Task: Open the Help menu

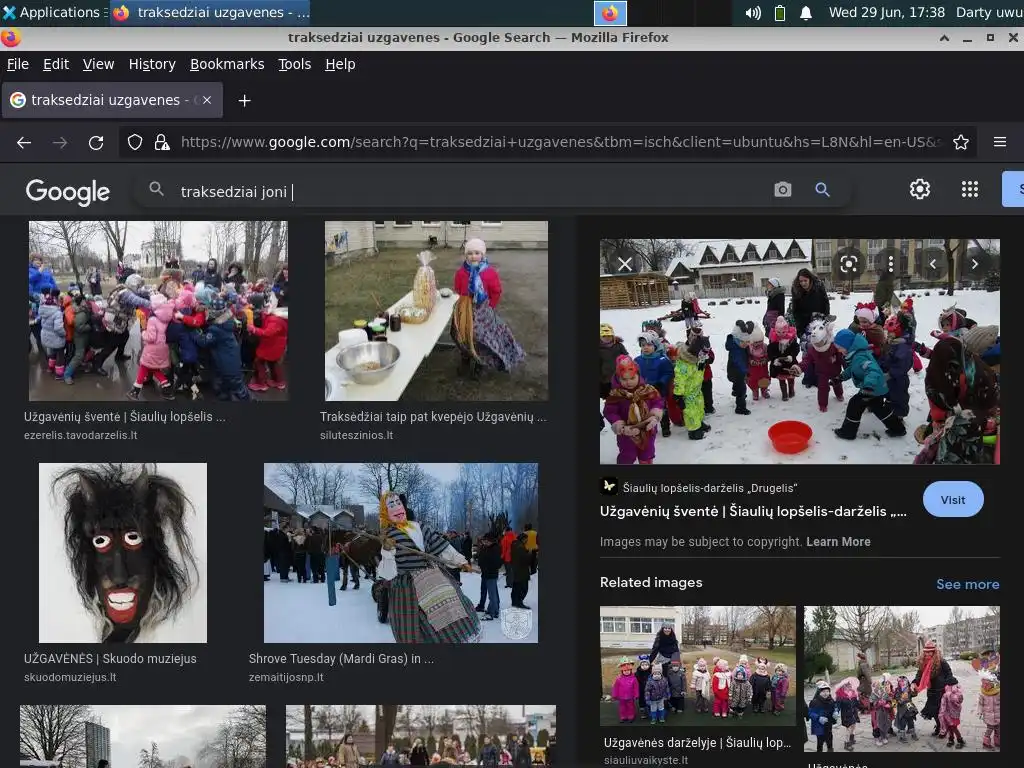Action: [340, 64]
